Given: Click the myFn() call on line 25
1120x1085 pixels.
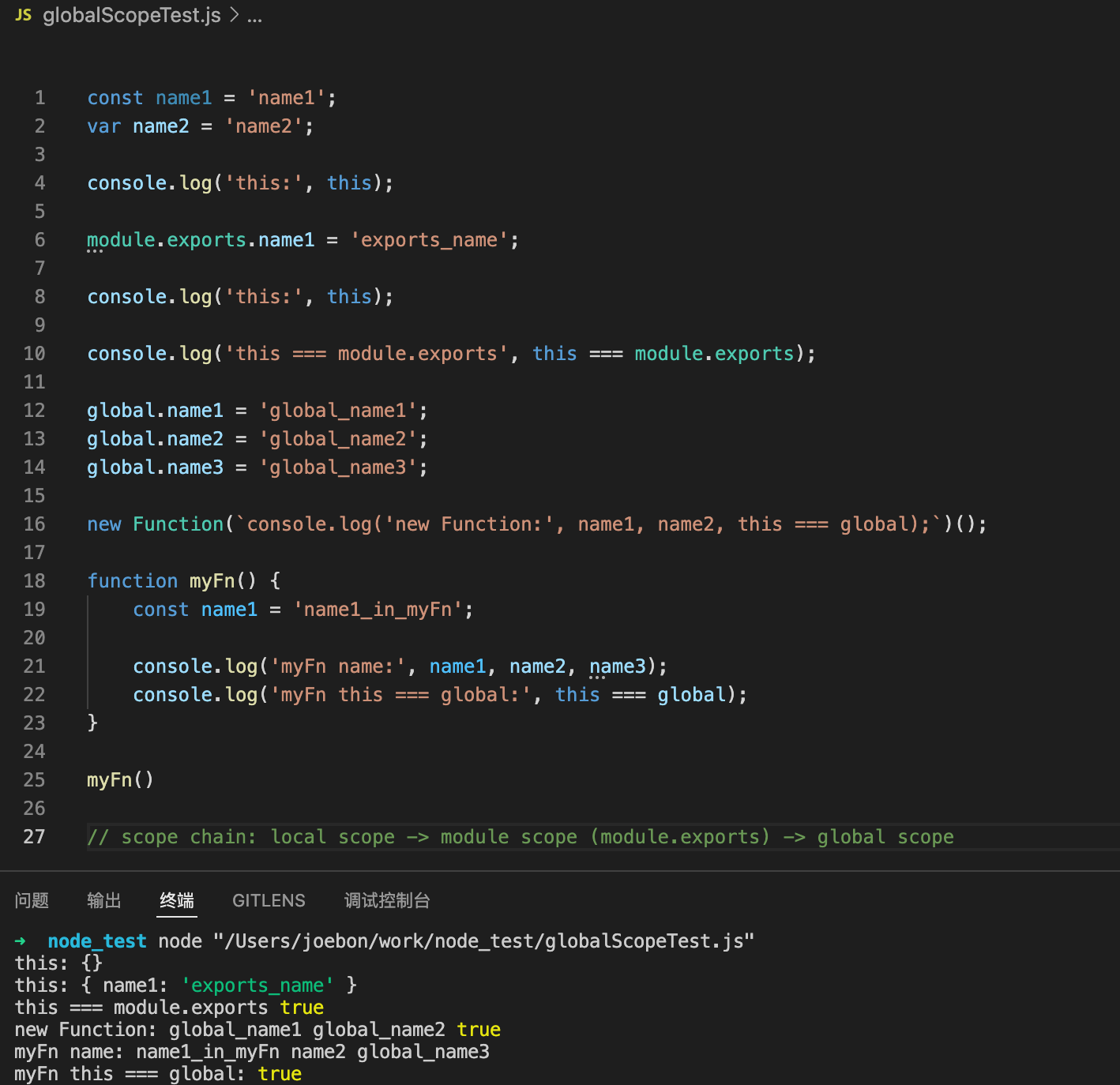Looking at the screenshot, I should [120, 780].
